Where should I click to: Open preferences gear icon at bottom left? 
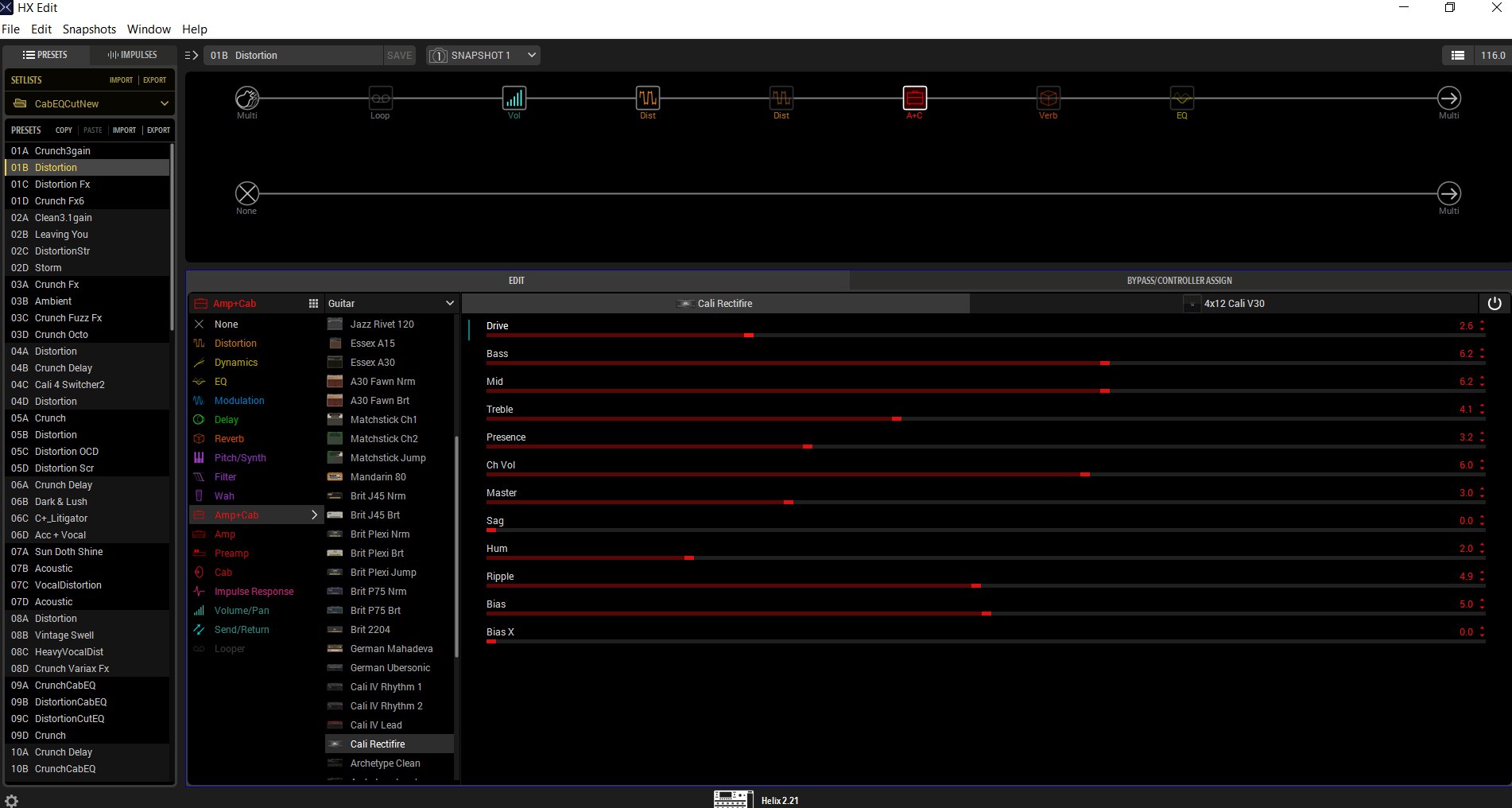(x=12, y=800)
